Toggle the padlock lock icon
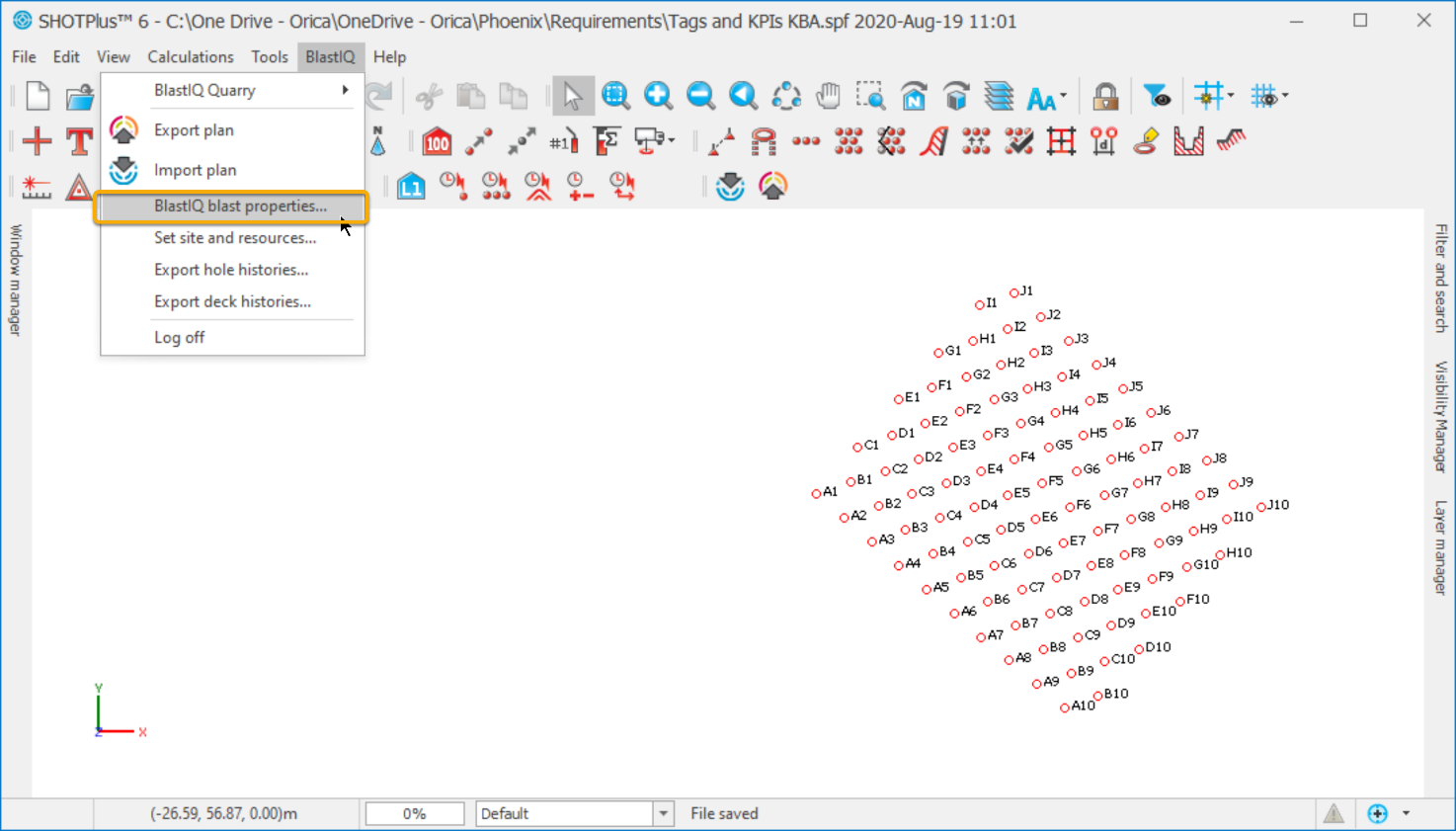This screenshot has width=1456, height=831. [1105, 96]
